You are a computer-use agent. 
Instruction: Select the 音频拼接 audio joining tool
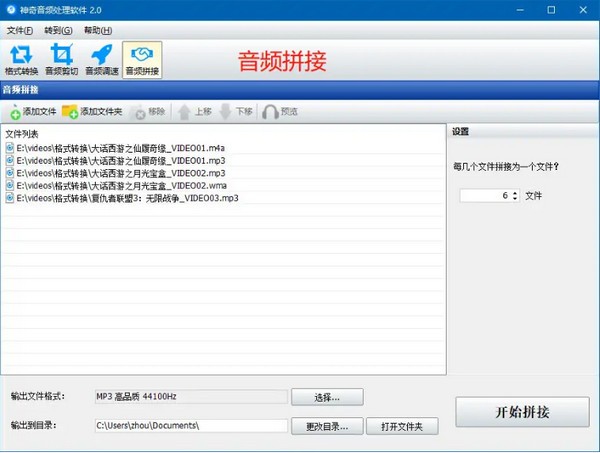142,59
